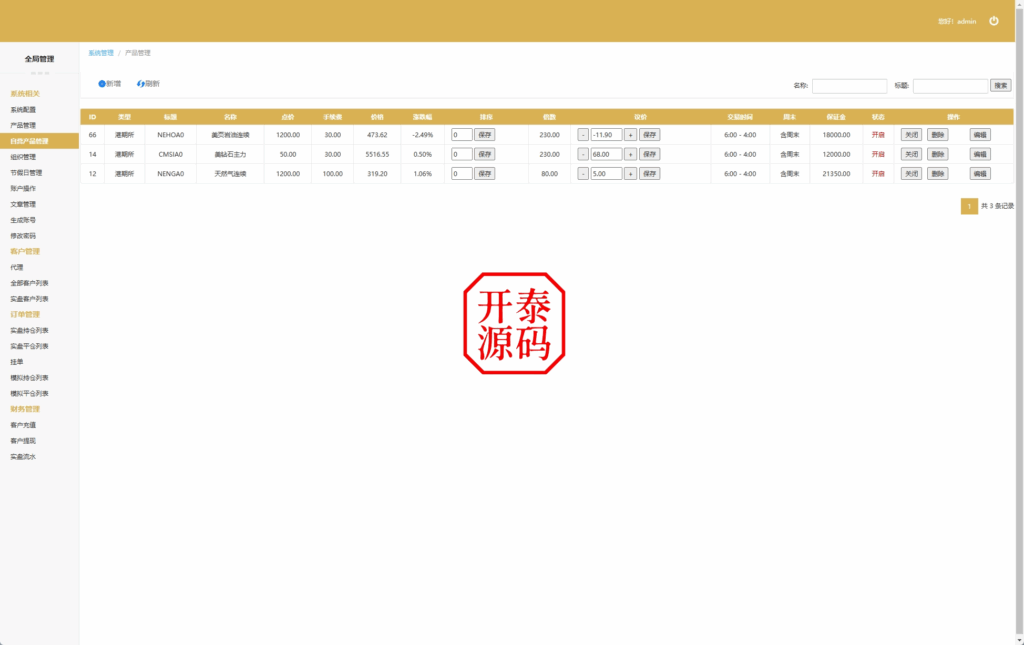Open 产品管理 in the sidebar
The width and height of the screenshot is (1024, 645).
(23, 125)
